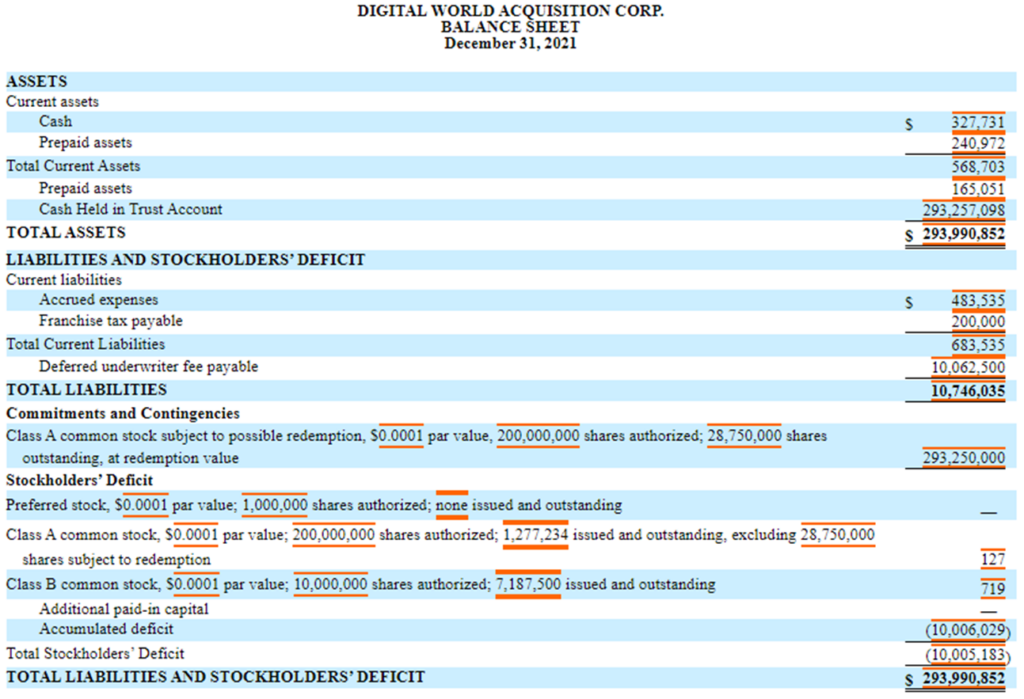Image resolution: width=1024 pixels, height=699 pixels.
Task: Click the BALANCE SHEET subtitle
Action: [x=510, y=27]
